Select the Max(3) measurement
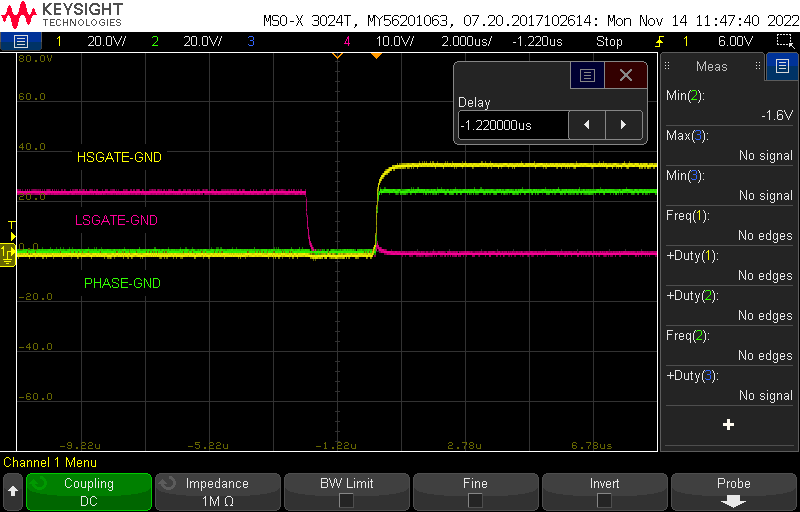 tap(730, 145)
